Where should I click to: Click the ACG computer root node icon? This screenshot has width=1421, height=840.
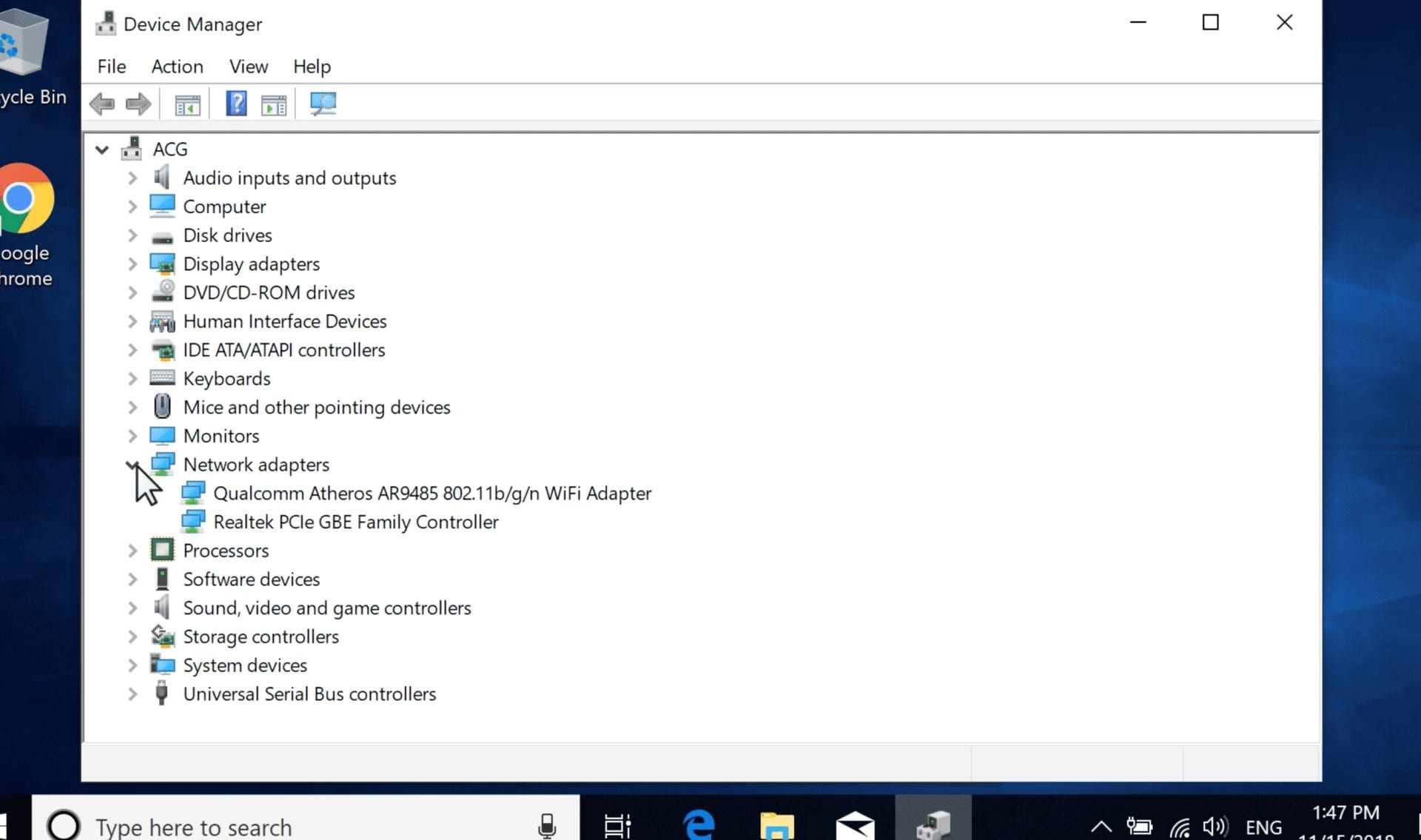click(x=131, y=148)
